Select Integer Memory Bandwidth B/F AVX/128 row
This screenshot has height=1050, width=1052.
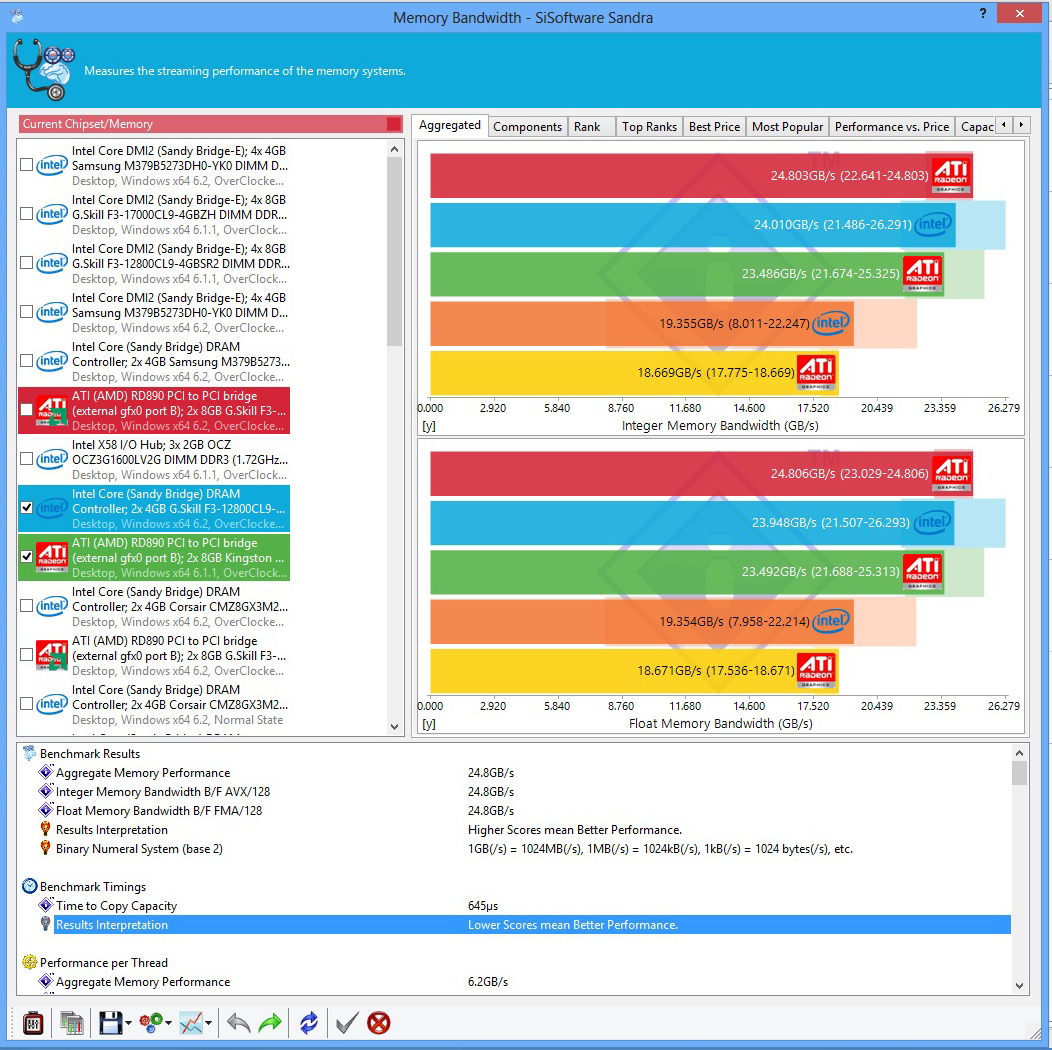click(x=523, y=792)
